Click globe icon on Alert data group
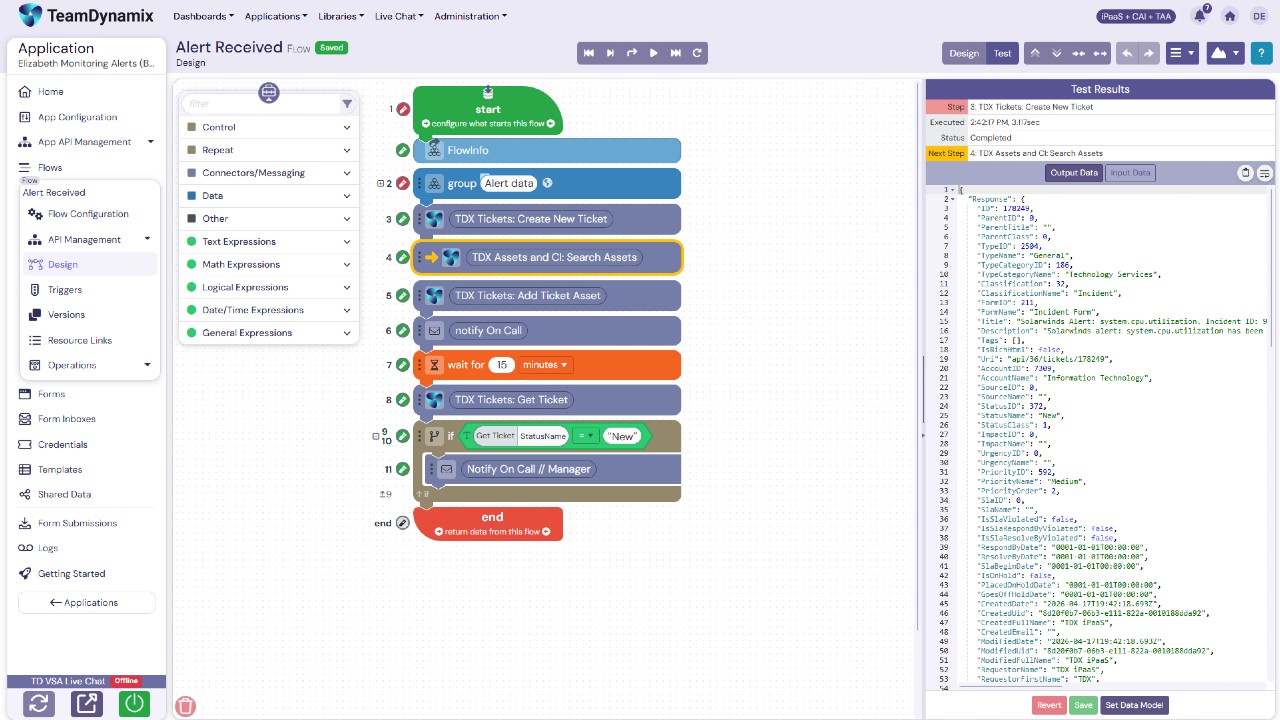Image resolution: width=1280 pixels, height=720 pixels. pos(547,183)
